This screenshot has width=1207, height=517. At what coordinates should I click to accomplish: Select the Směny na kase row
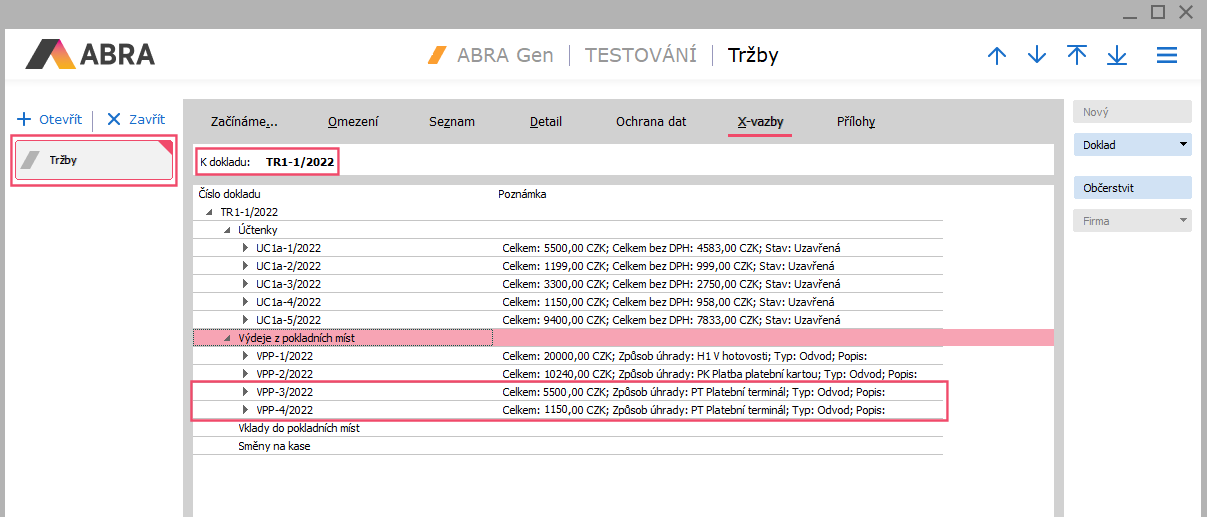coord(273,446)
